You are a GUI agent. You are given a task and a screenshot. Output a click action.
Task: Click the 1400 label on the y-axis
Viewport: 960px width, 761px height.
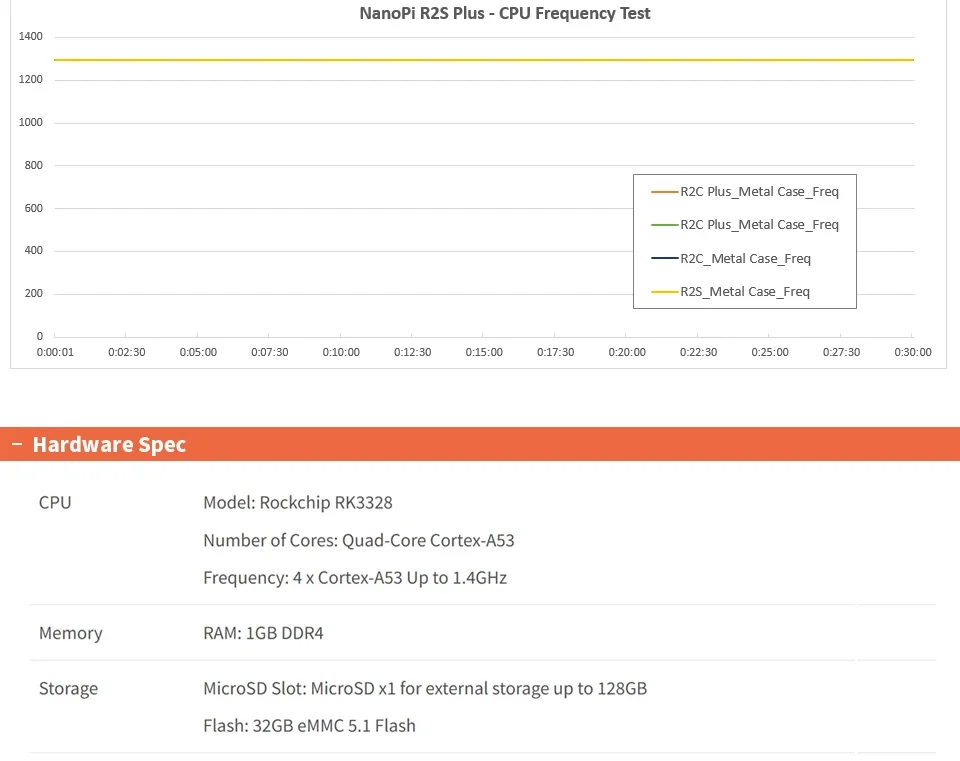(x=31, y=37)
